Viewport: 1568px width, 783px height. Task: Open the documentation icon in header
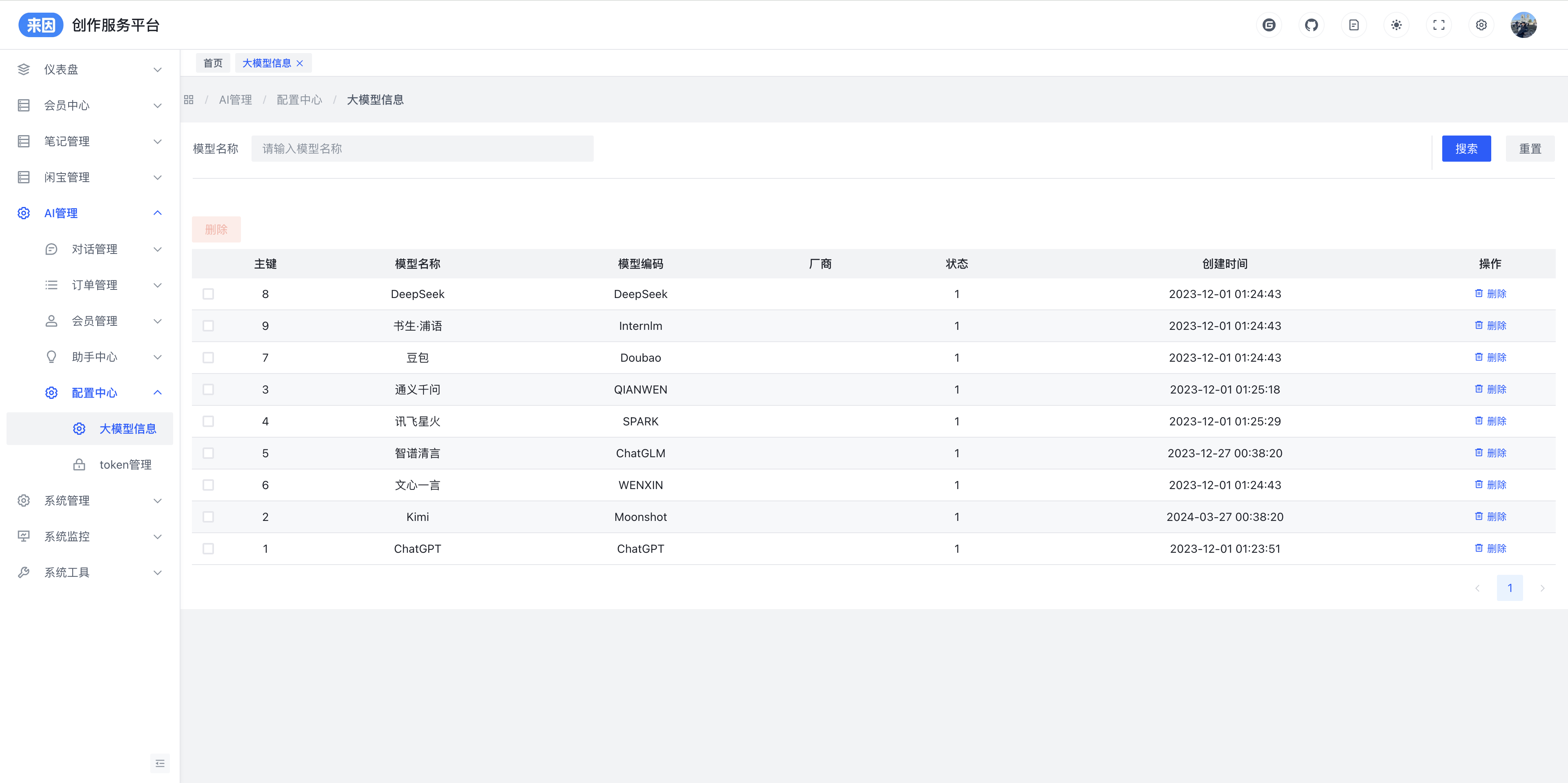click(x=1354, y=25)
